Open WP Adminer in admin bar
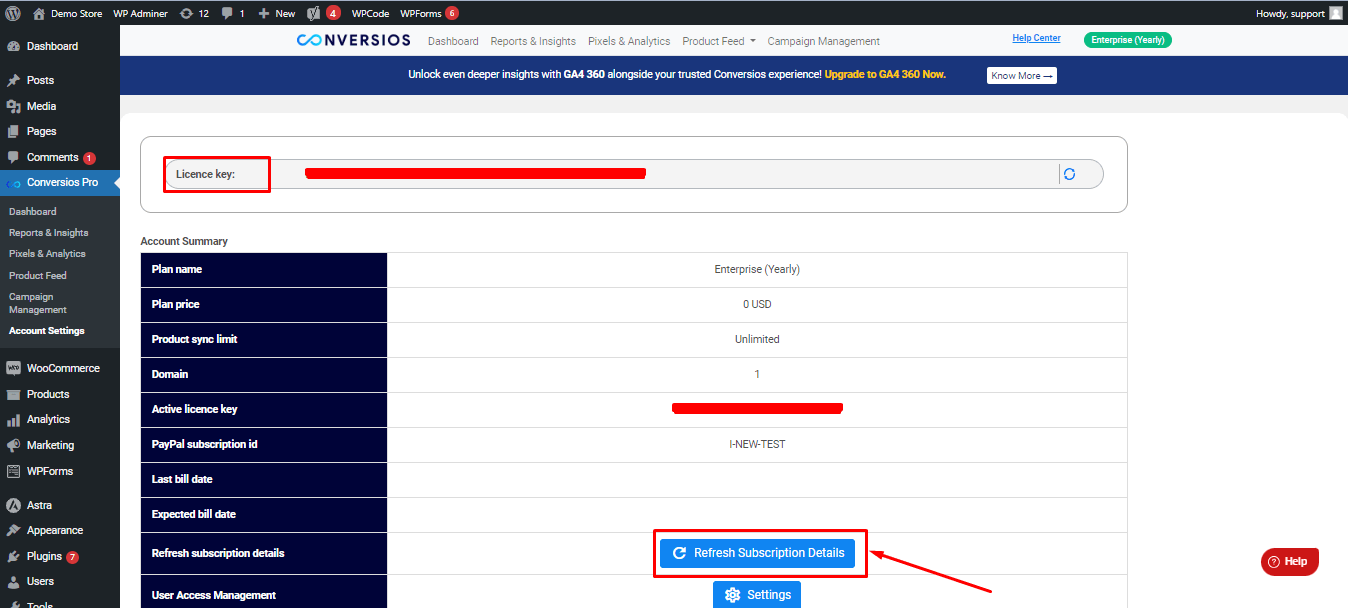The height and width of the screenshot is (608, 1348). point(141,13)
